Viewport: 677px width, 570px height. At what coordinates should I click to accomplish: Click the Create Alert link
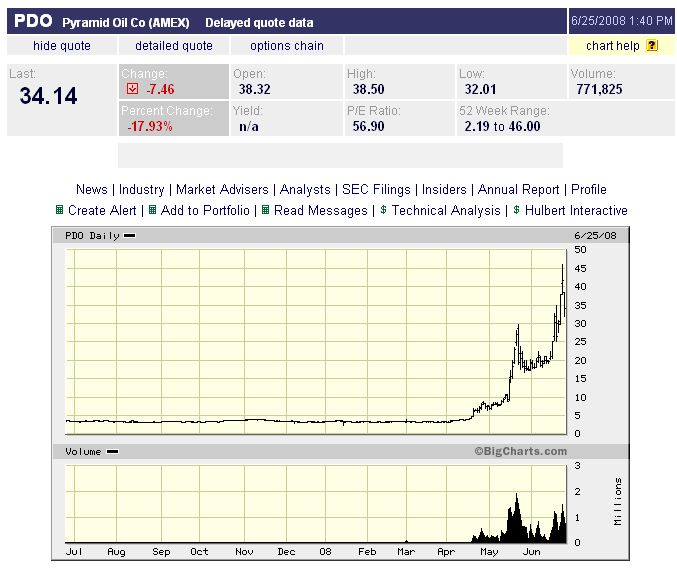102,210
